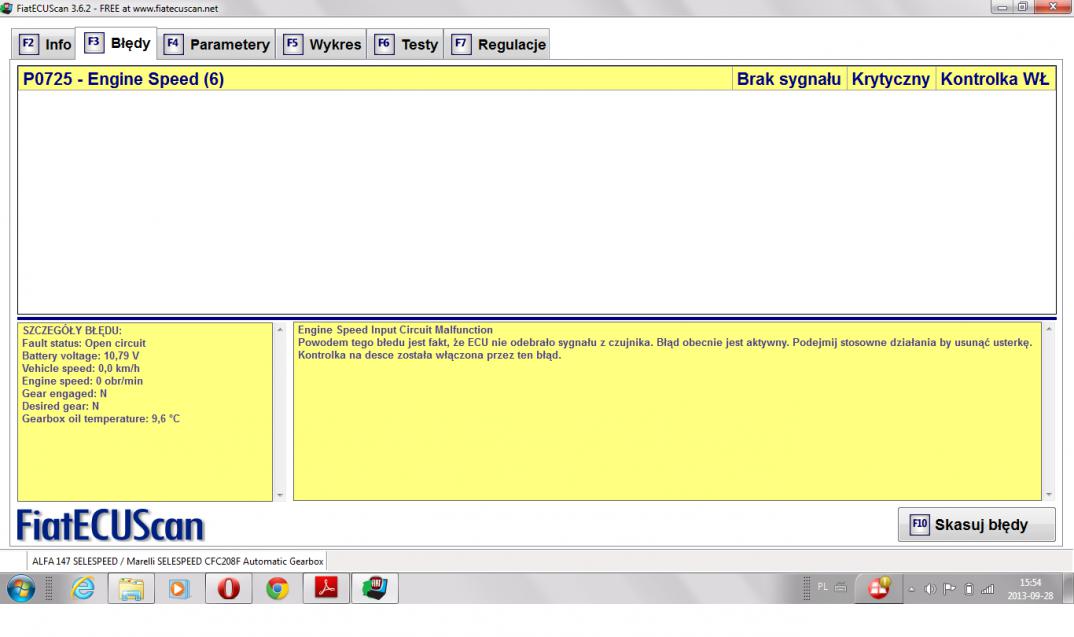The image size is (1074, 637).
Task: Click FiatECUScan taskbar icon
Action: pos(375,588)
